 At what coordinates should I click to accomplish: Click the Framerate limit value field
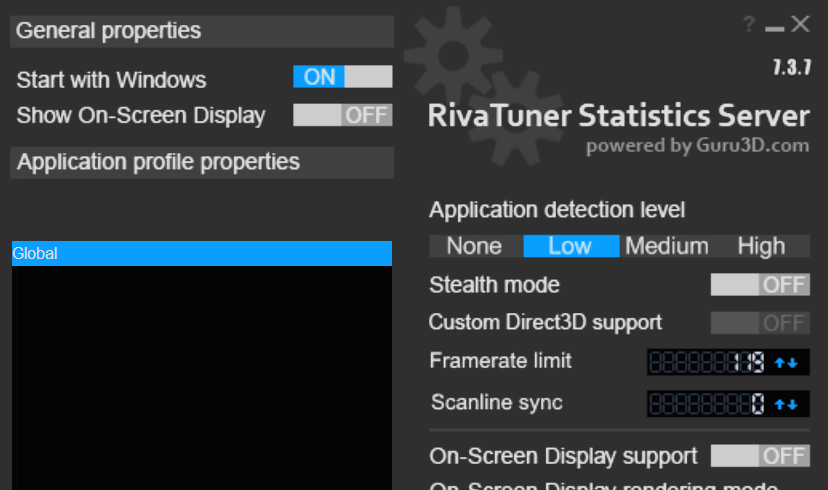point(707,362)
